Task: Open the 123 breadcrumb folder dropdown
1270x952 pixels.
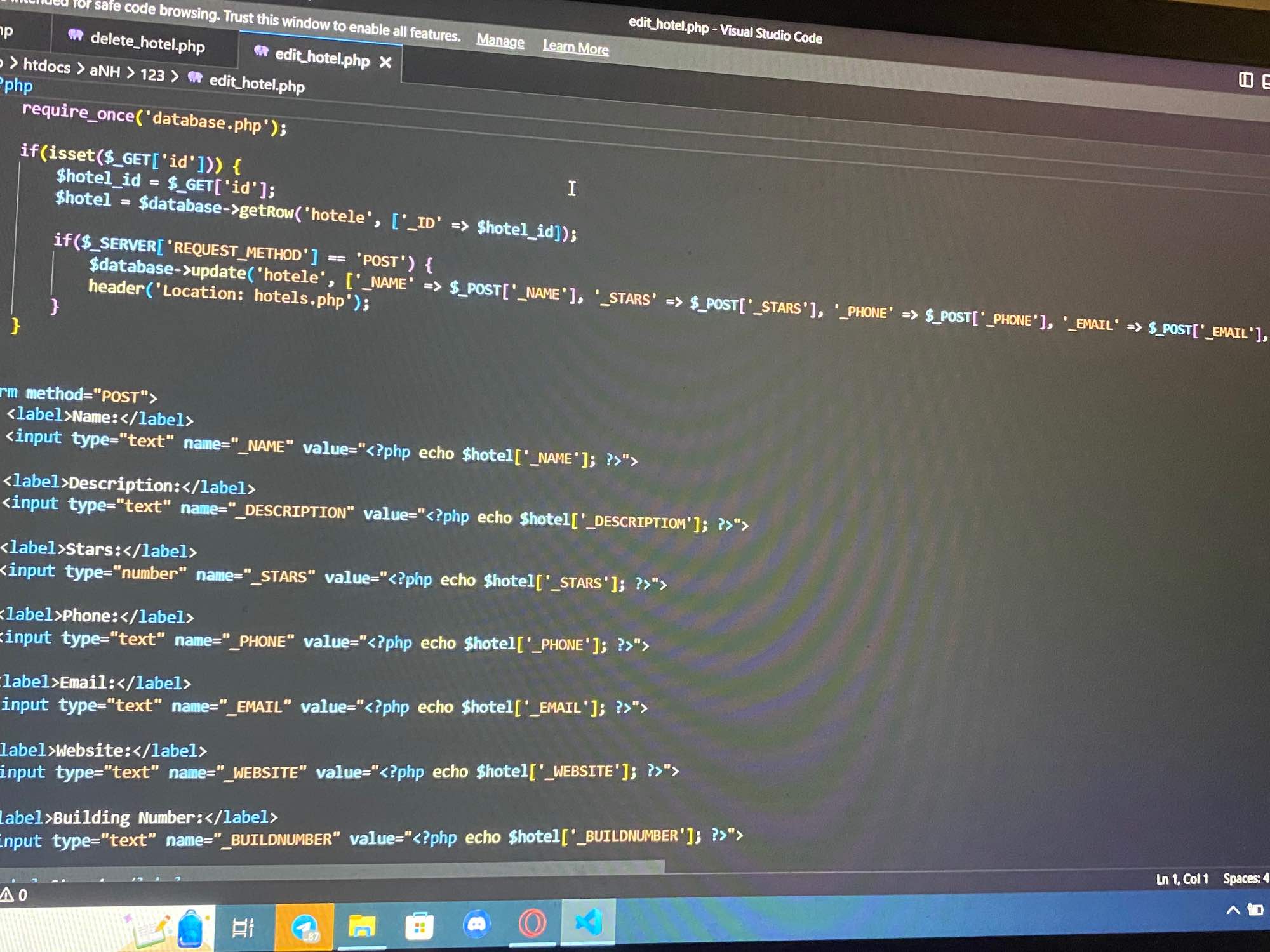Action: (x=152, y=74)
